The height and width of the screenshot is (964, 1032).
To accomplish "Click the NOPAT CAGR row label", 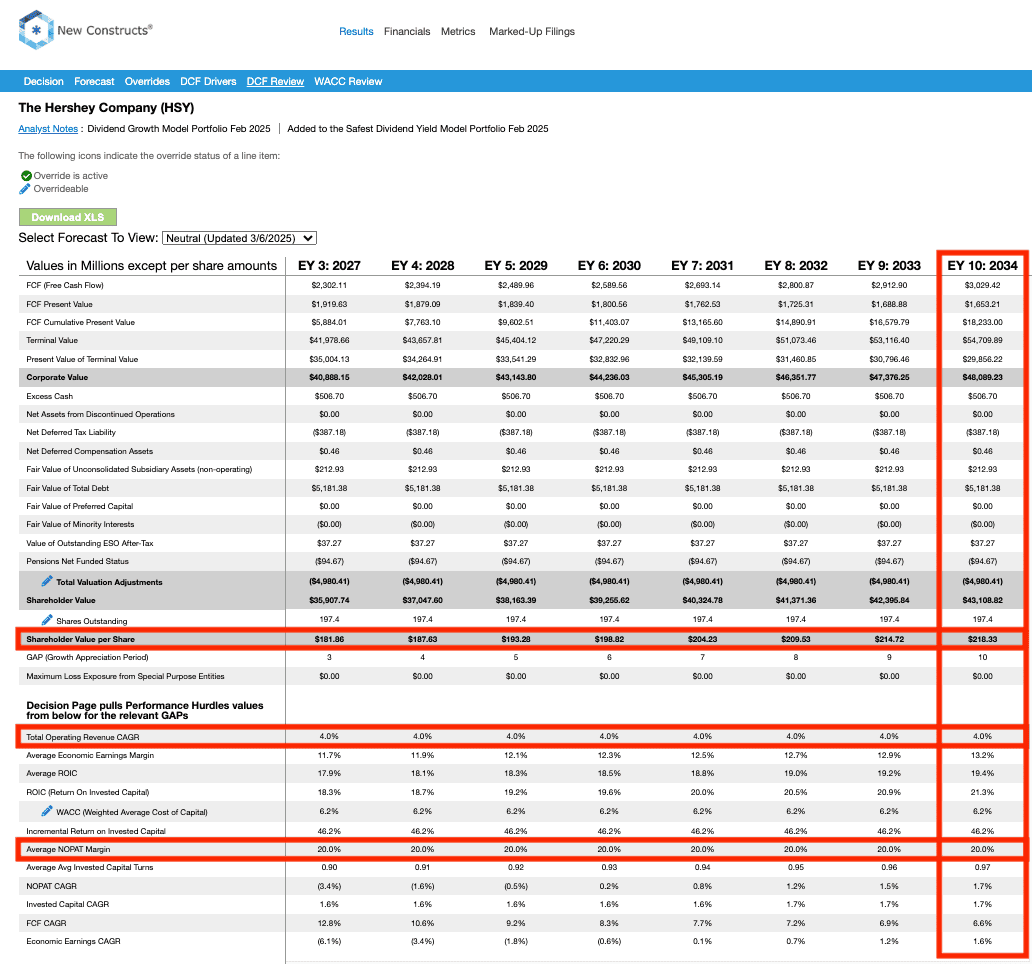I will [x=51, y=886].
